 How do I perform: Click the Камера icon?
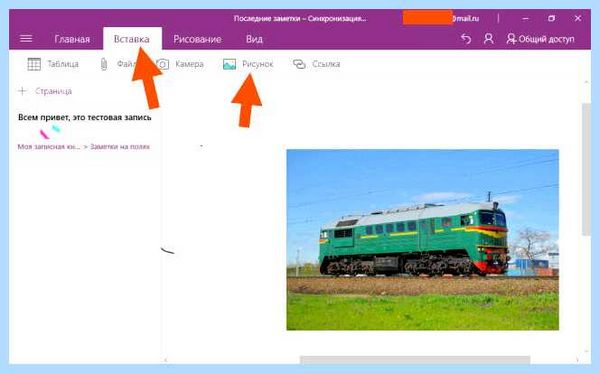pyautogui.click(x=163, y=64)
